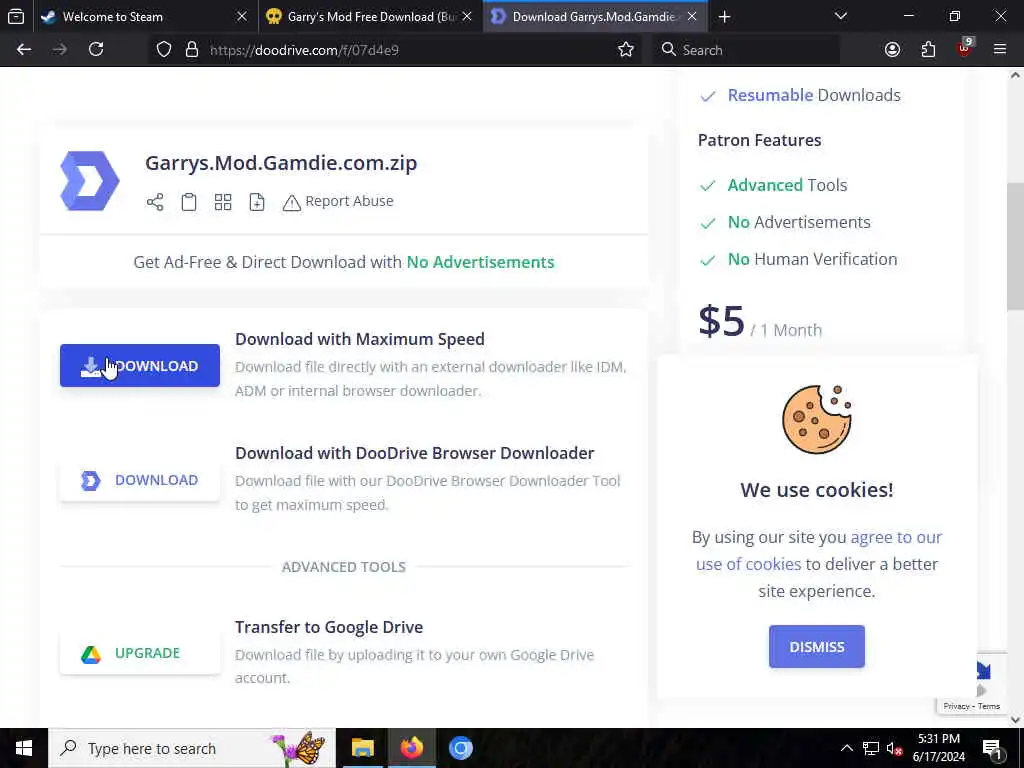
Task: Click the browser Search field
Action: tap(746, 50)
